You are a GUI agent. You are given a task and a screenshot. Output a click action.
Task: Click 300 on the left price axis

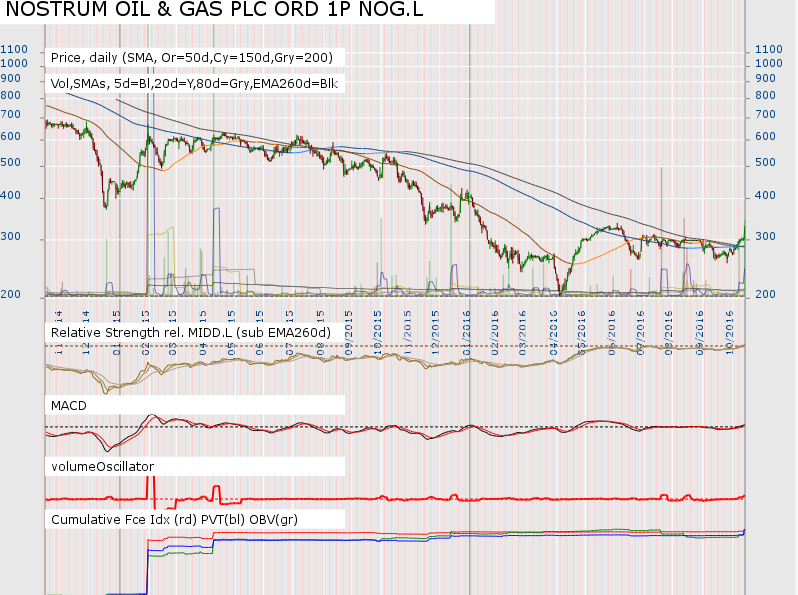pyautogui.click(x=11, y=237)
